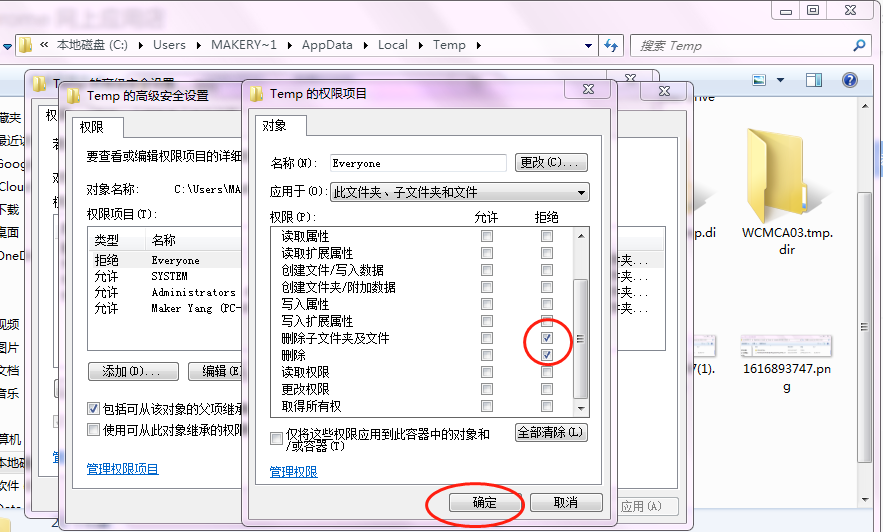Click the refresh icon beside the address bar

[611, 45]
